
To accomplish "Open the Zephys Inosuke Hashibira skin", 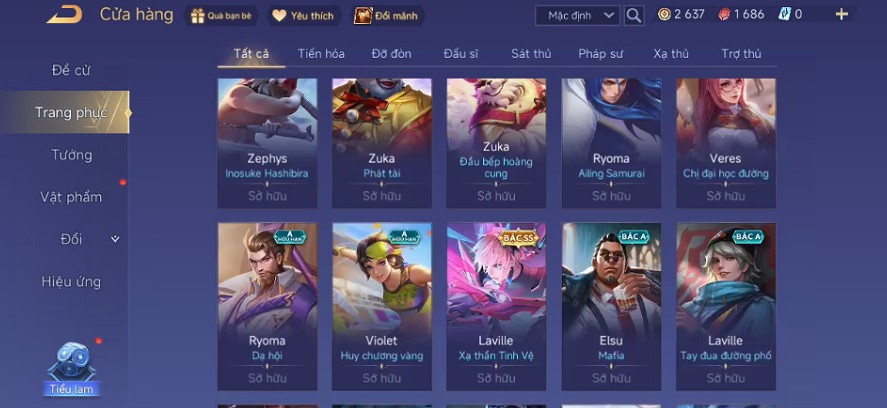I will tap(268, 143).
